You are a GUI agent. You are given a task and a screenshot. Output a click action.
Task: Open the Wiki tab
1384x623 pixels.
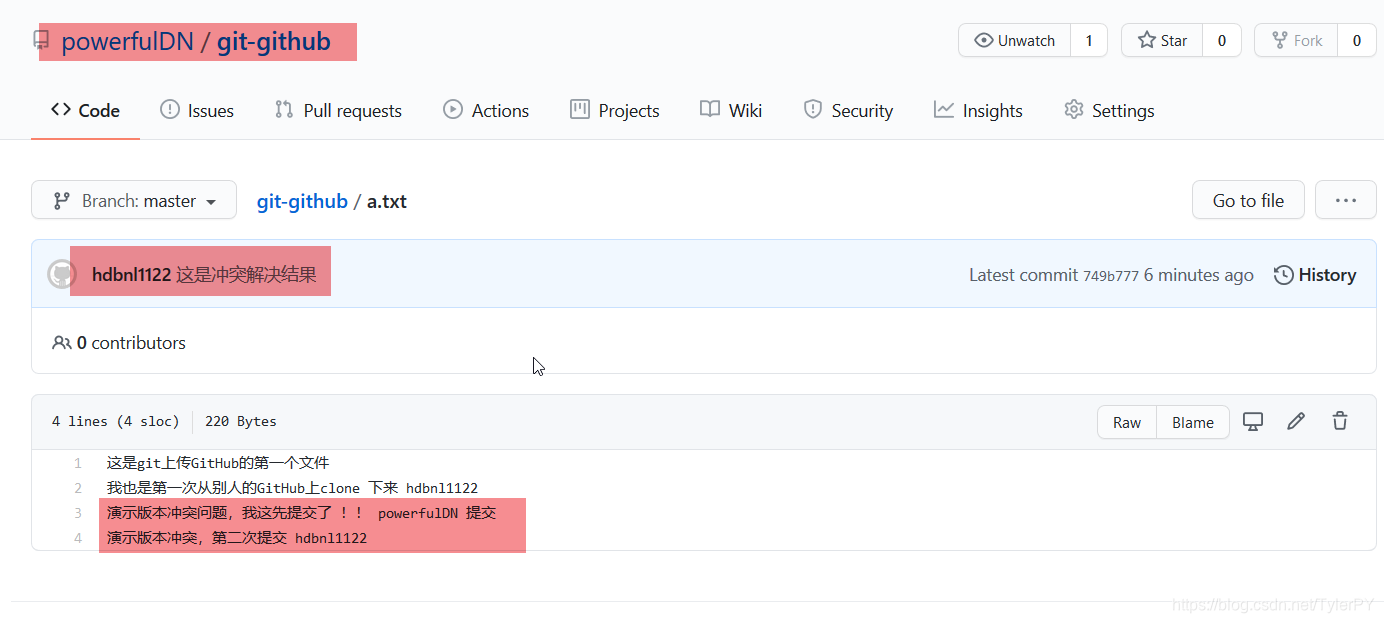coord(731,110)
